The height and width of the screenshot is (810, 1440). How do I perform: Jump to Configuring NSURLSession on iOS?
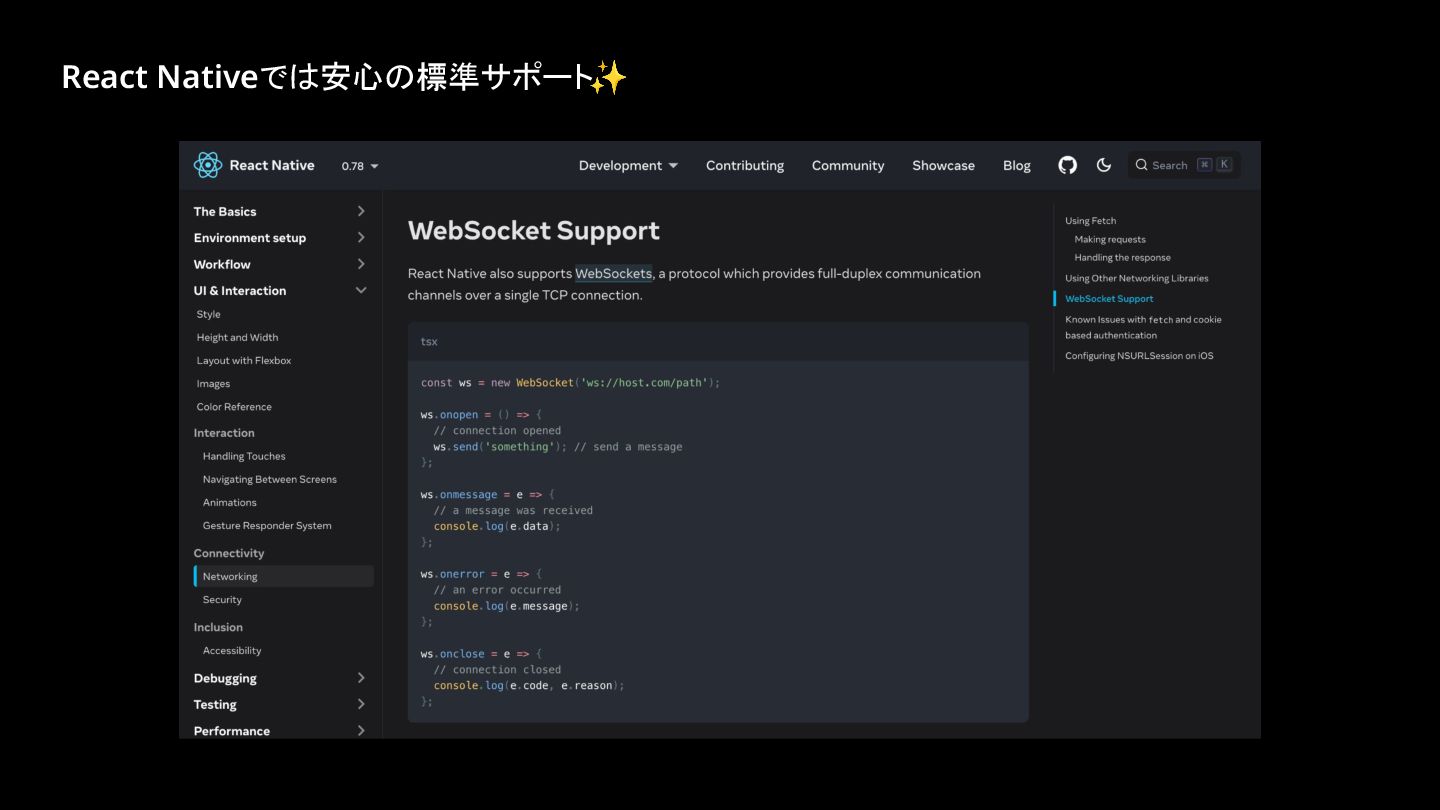point(1139,356)
